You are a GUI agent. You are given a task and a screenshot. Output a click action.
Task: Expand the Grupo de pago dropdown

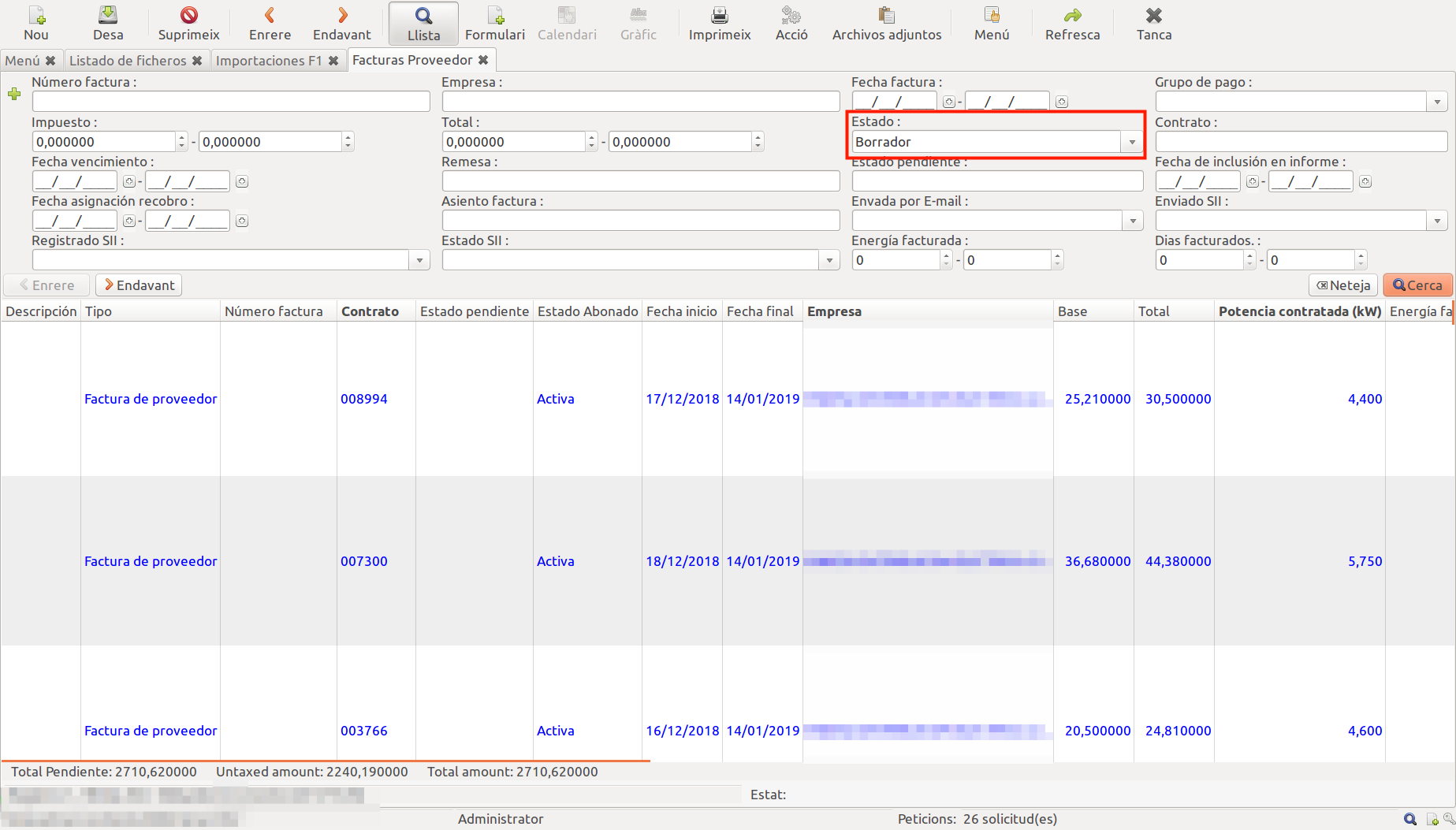click(1437, 102)
